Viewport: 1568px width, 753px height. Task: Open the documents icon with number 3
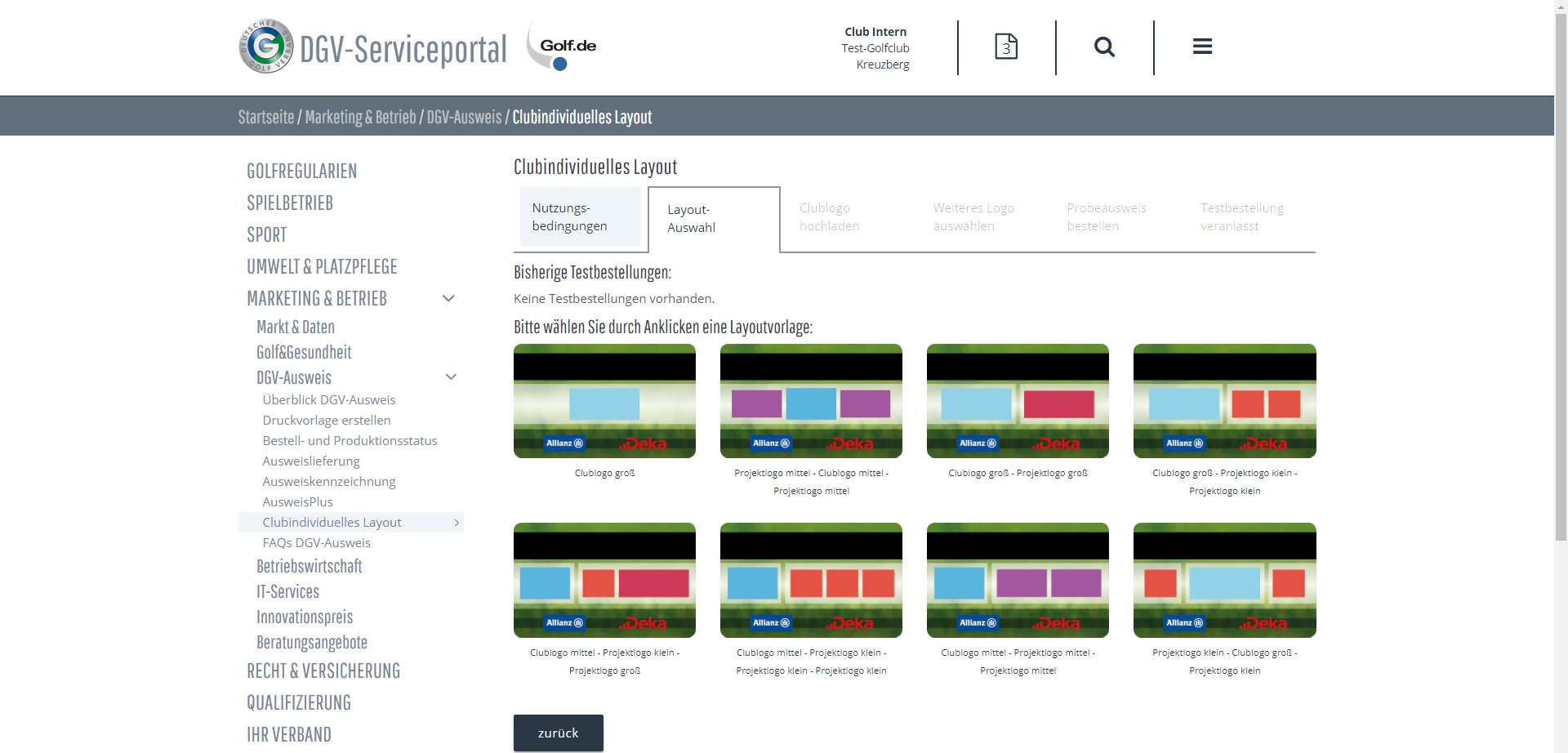click(1005, 47)
